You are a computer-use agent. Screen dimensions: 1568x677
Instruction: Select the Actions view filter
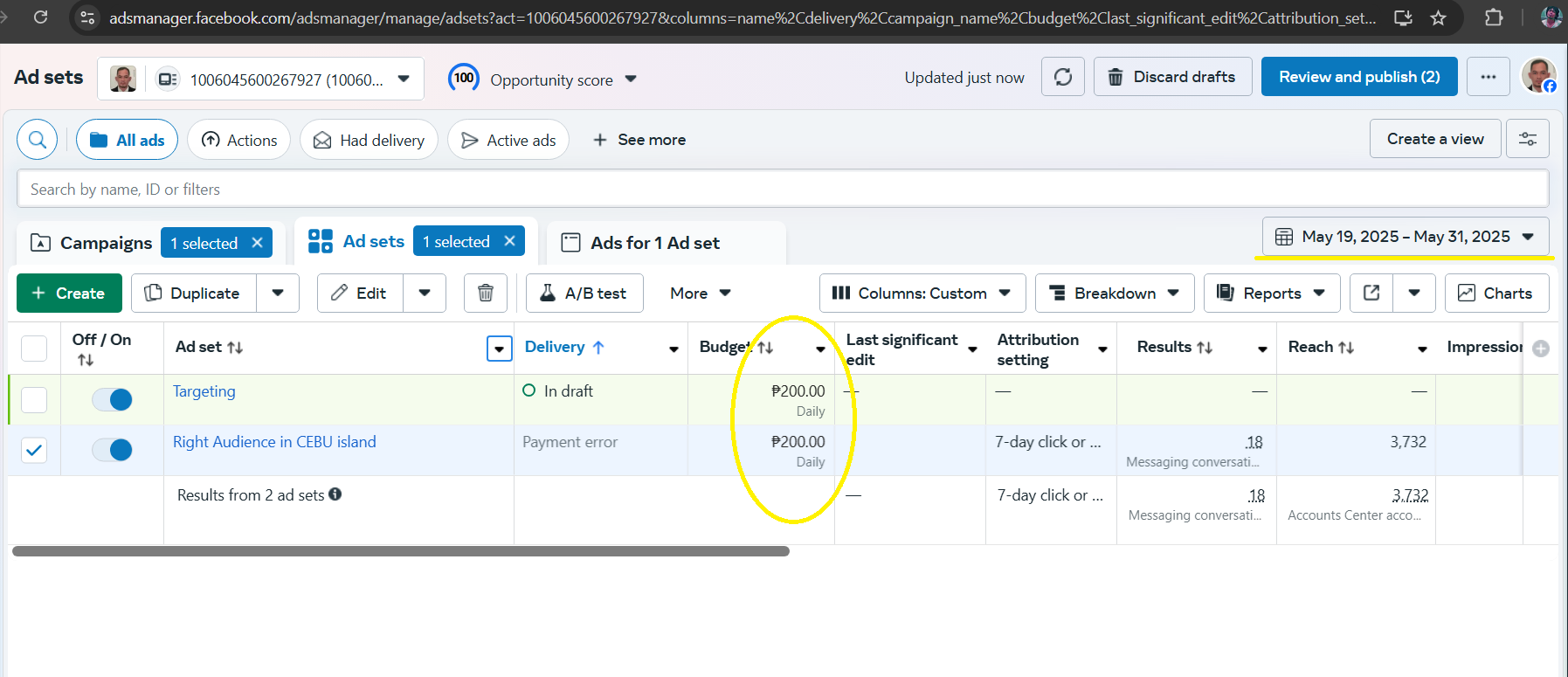pyautogui.click(x=238, y=140)
